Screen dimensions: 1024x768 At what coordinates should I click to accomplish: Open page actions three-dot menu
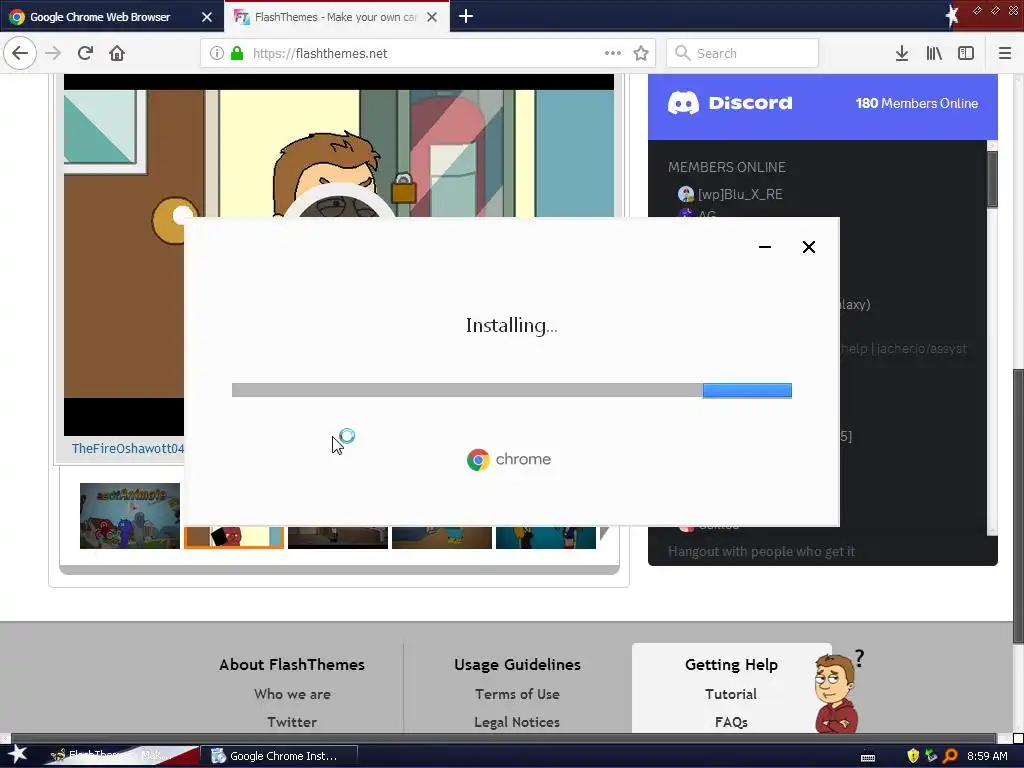(613, 53)
